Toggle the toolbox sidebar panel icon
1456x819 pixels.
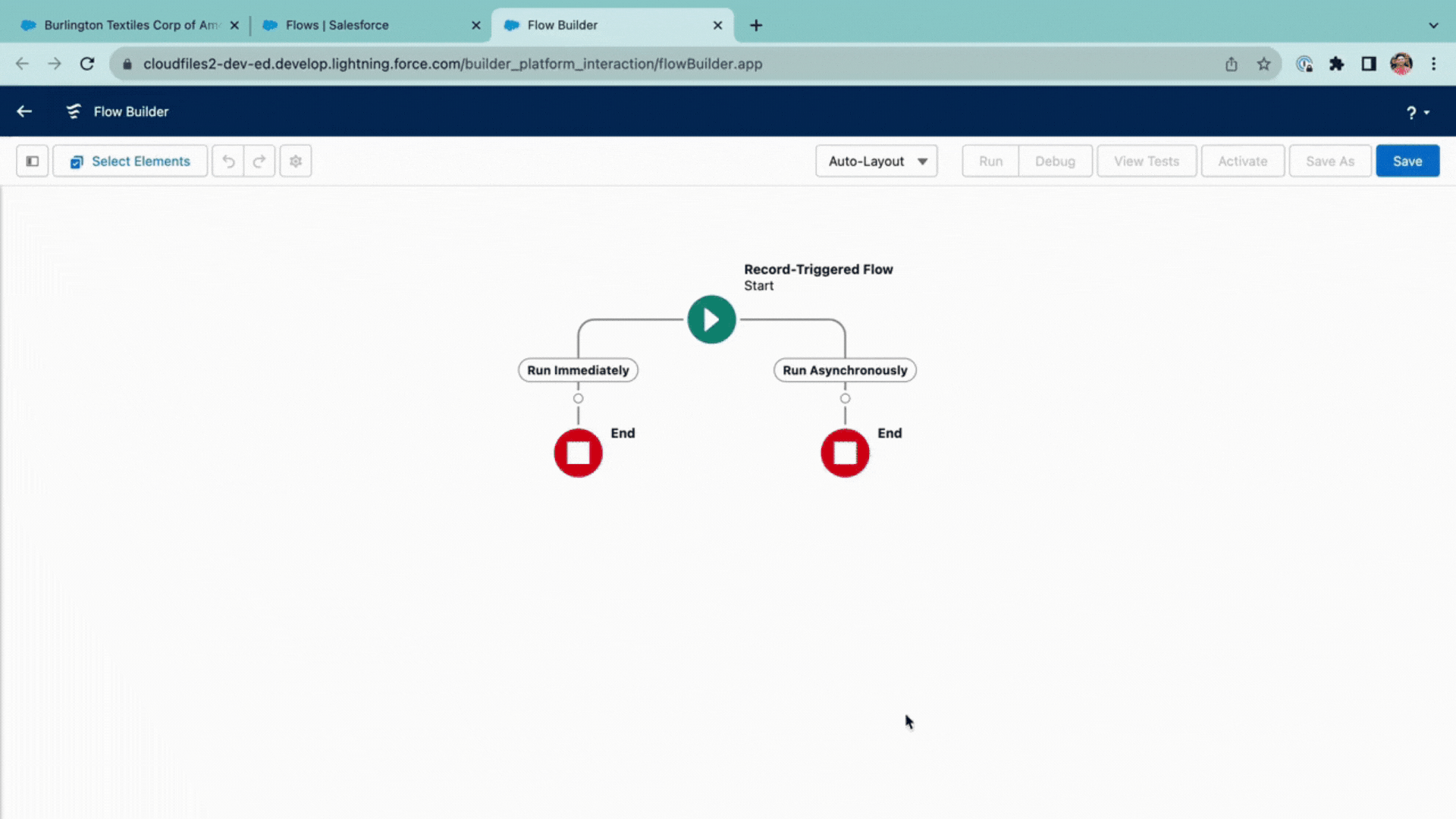33,161
